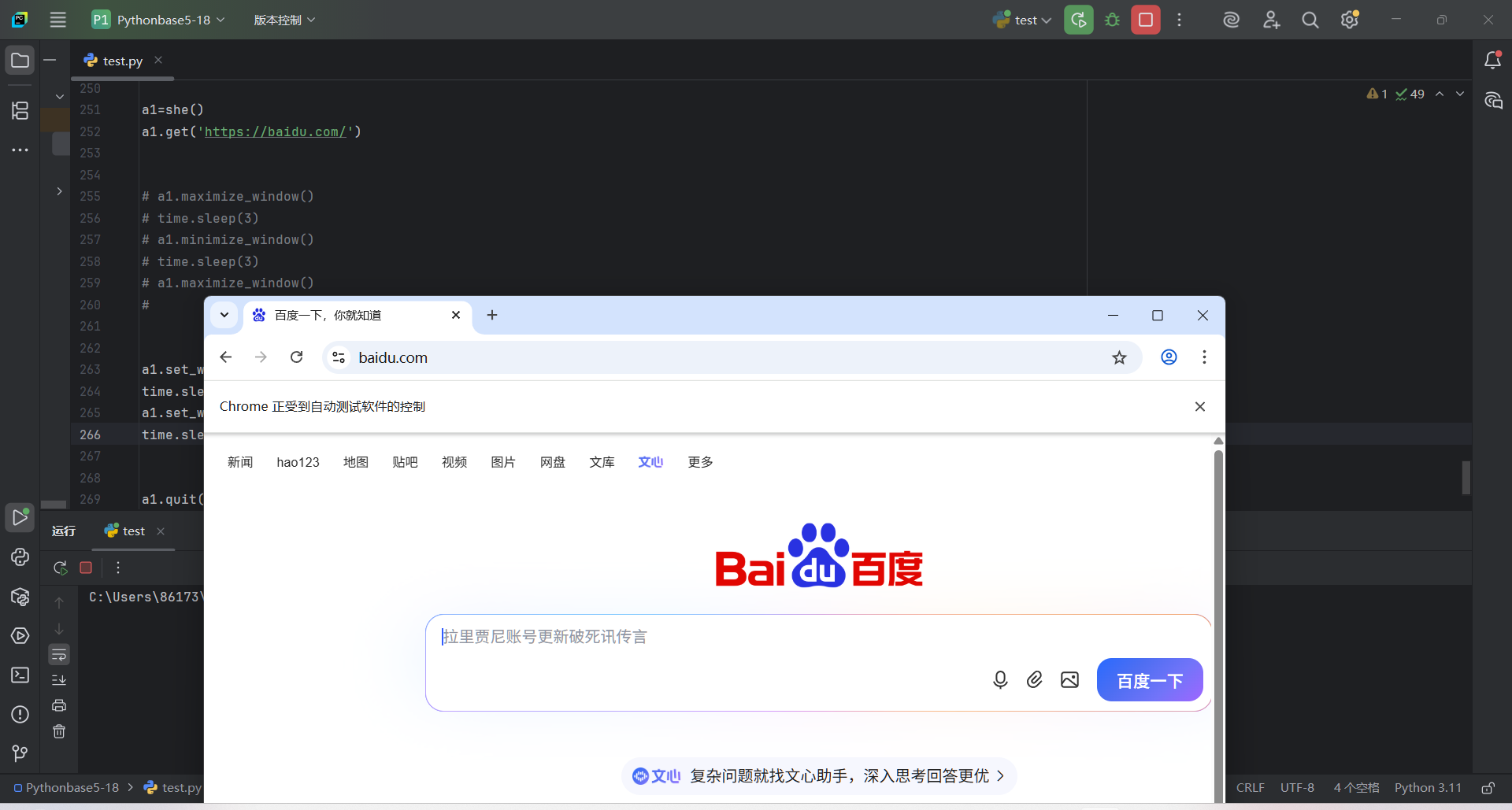Clear all Run console output with trash icon
The width and height of the screenshot is (1512, 810).
(x=59, y=731)
